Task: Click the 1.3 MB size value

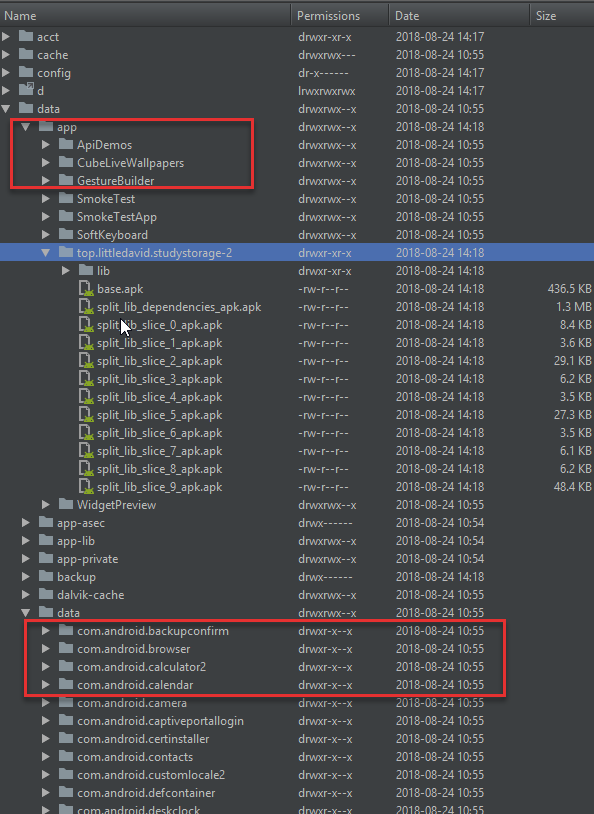Action: click(574, 307)
